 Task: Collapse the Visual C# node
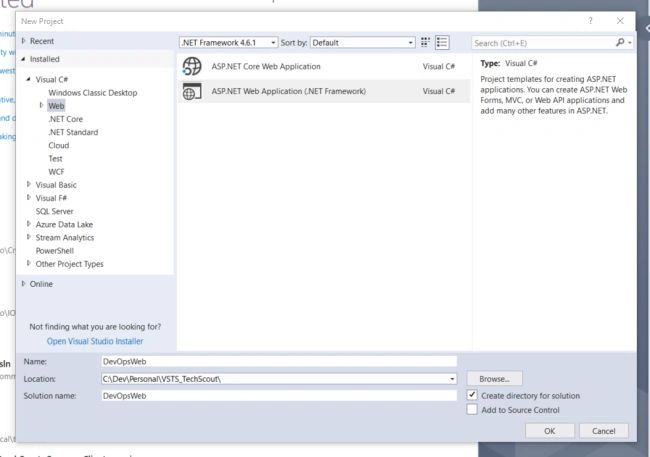(29, 79)
